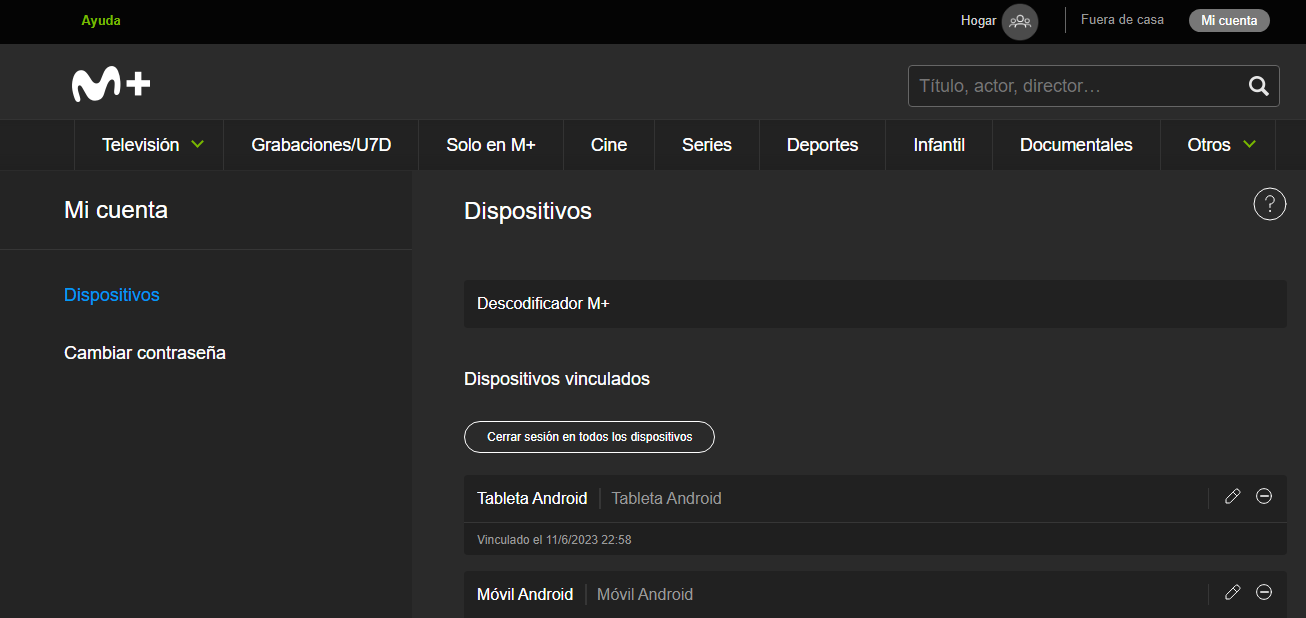1306x618 pixels.
Task: Click the Hogar profile icon
Action: click(1019, 21)
